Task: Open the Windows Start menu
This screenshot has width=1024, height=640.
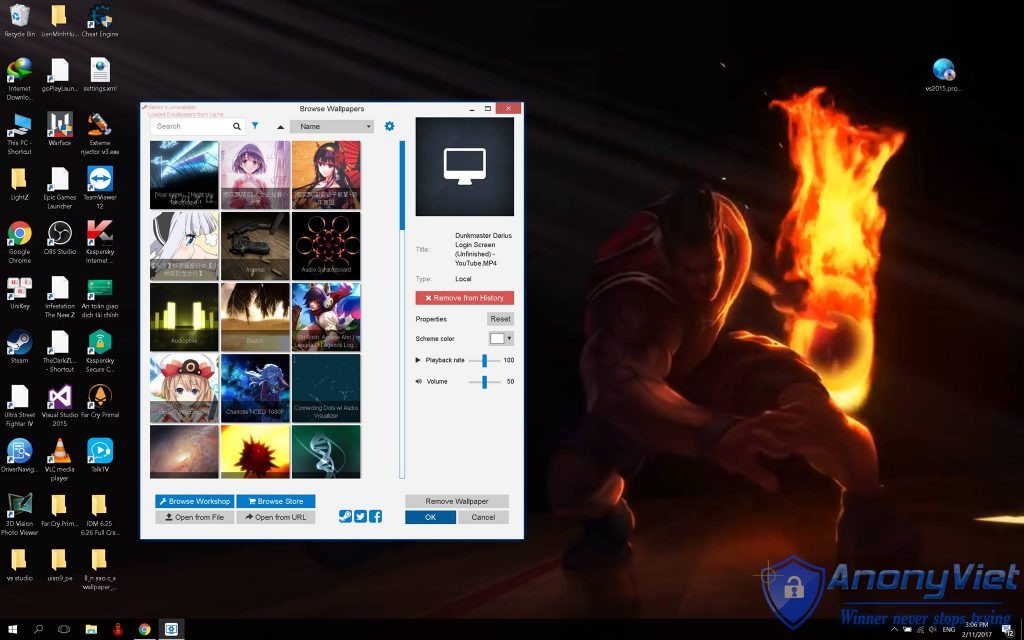Action: (11, 631)
